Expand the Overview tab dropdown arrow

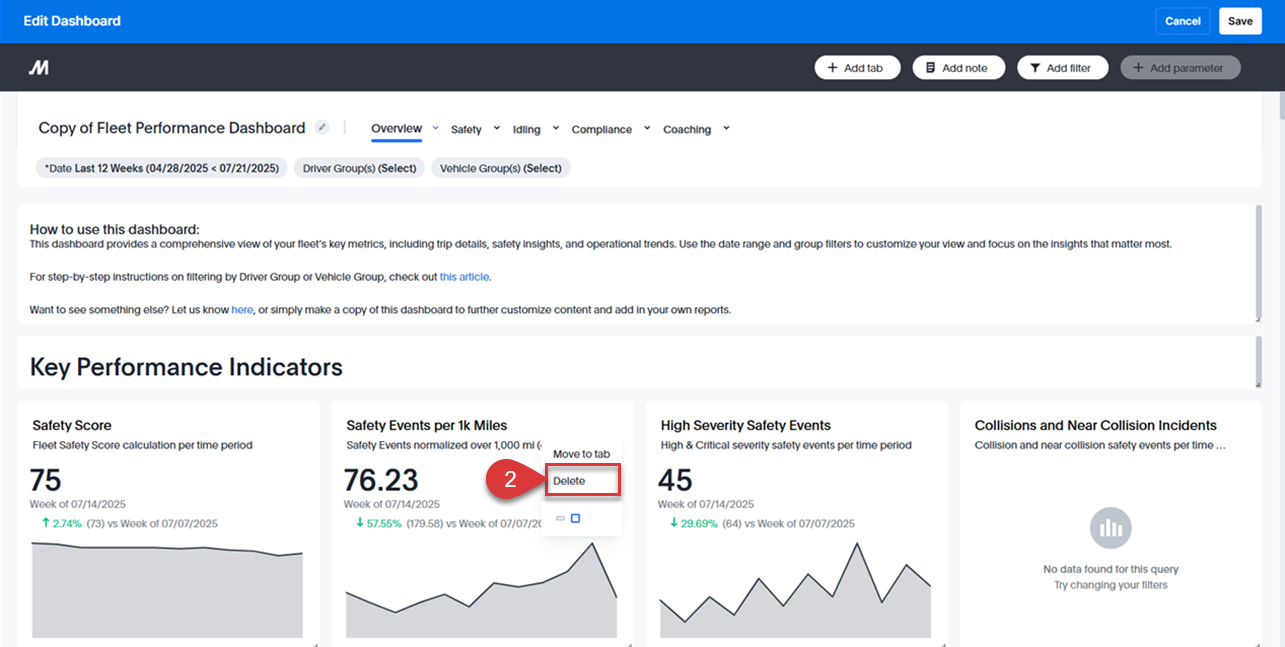pos(435,128)
